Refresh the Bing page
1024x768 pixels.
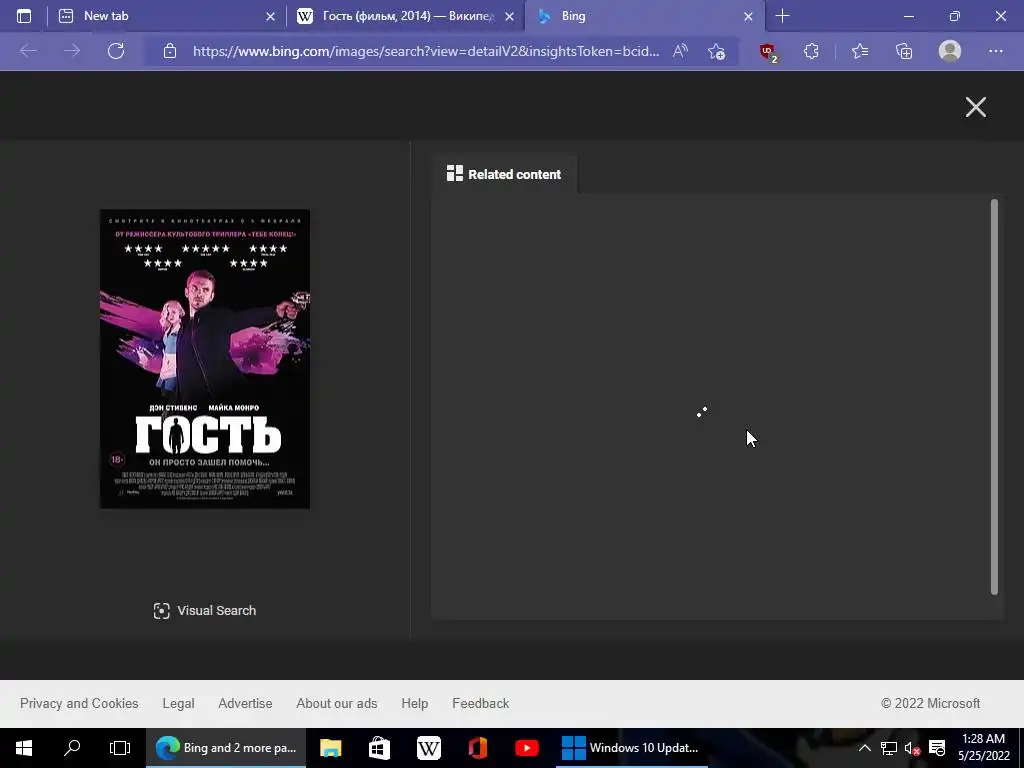coord(116,51)
